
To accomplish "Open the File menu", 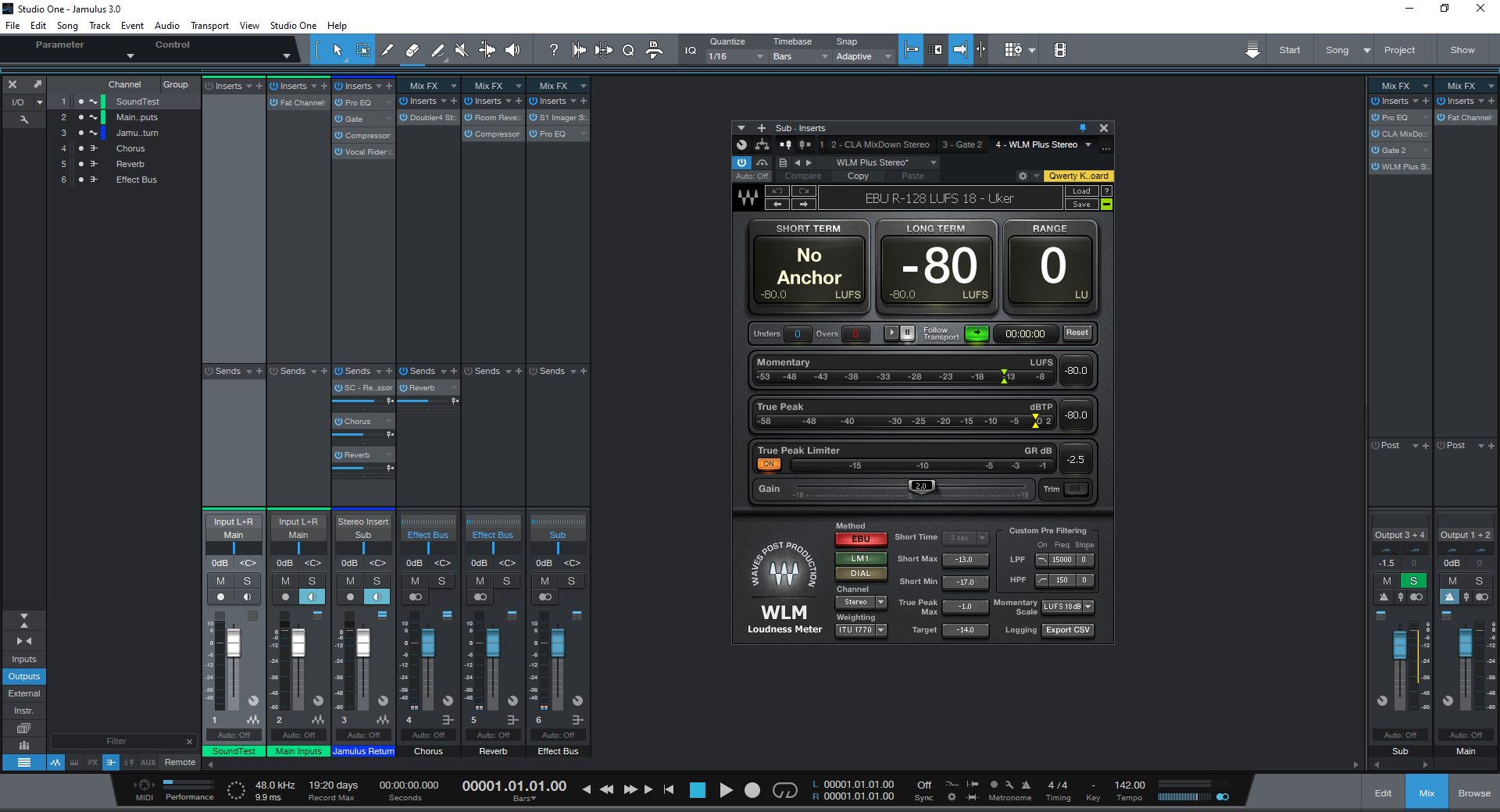I will coord(12,26).
